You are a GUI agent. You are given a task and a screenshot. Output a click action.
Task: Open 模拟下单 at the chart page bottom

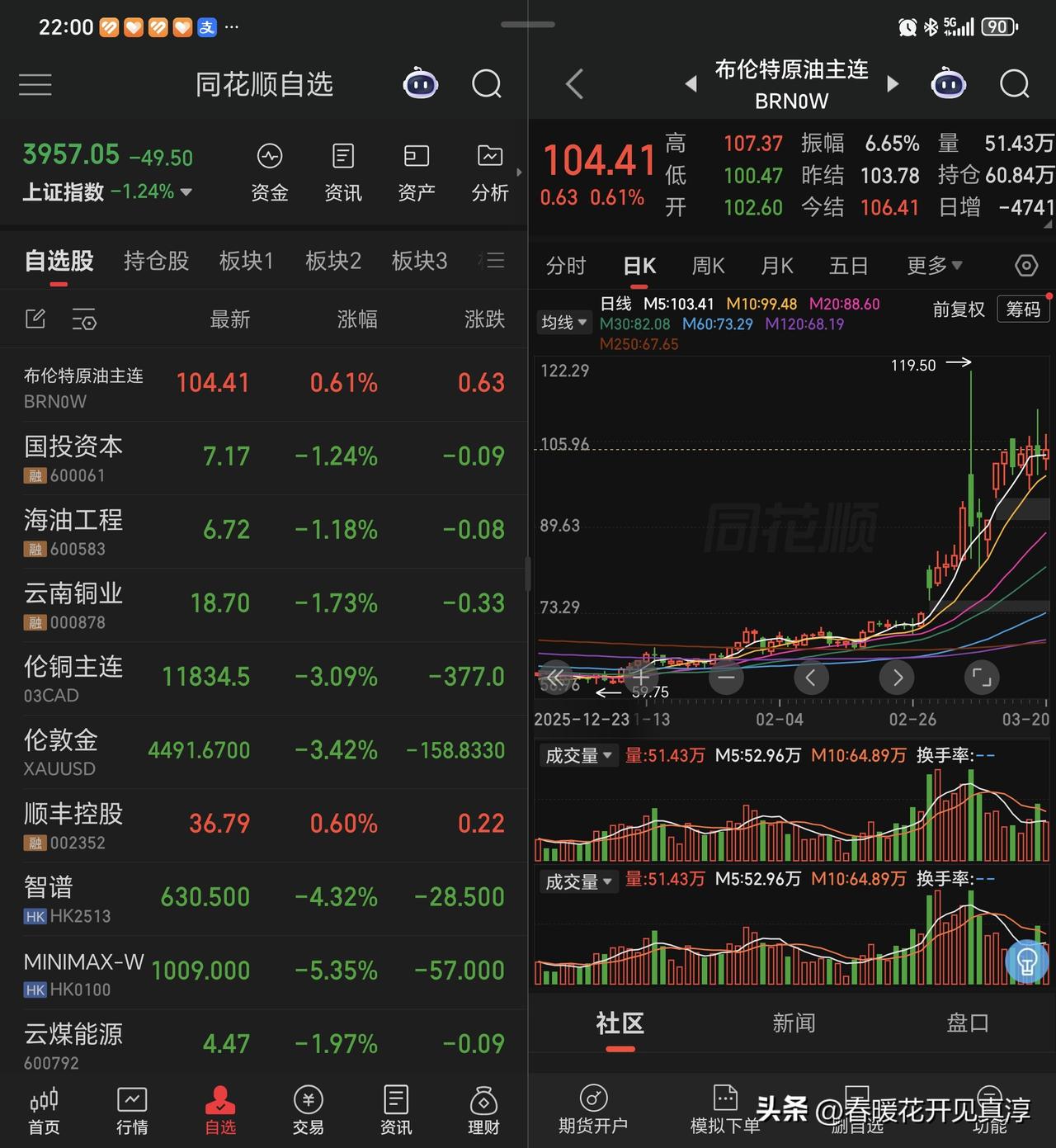pyautogui.click(x=725, y=1110)
